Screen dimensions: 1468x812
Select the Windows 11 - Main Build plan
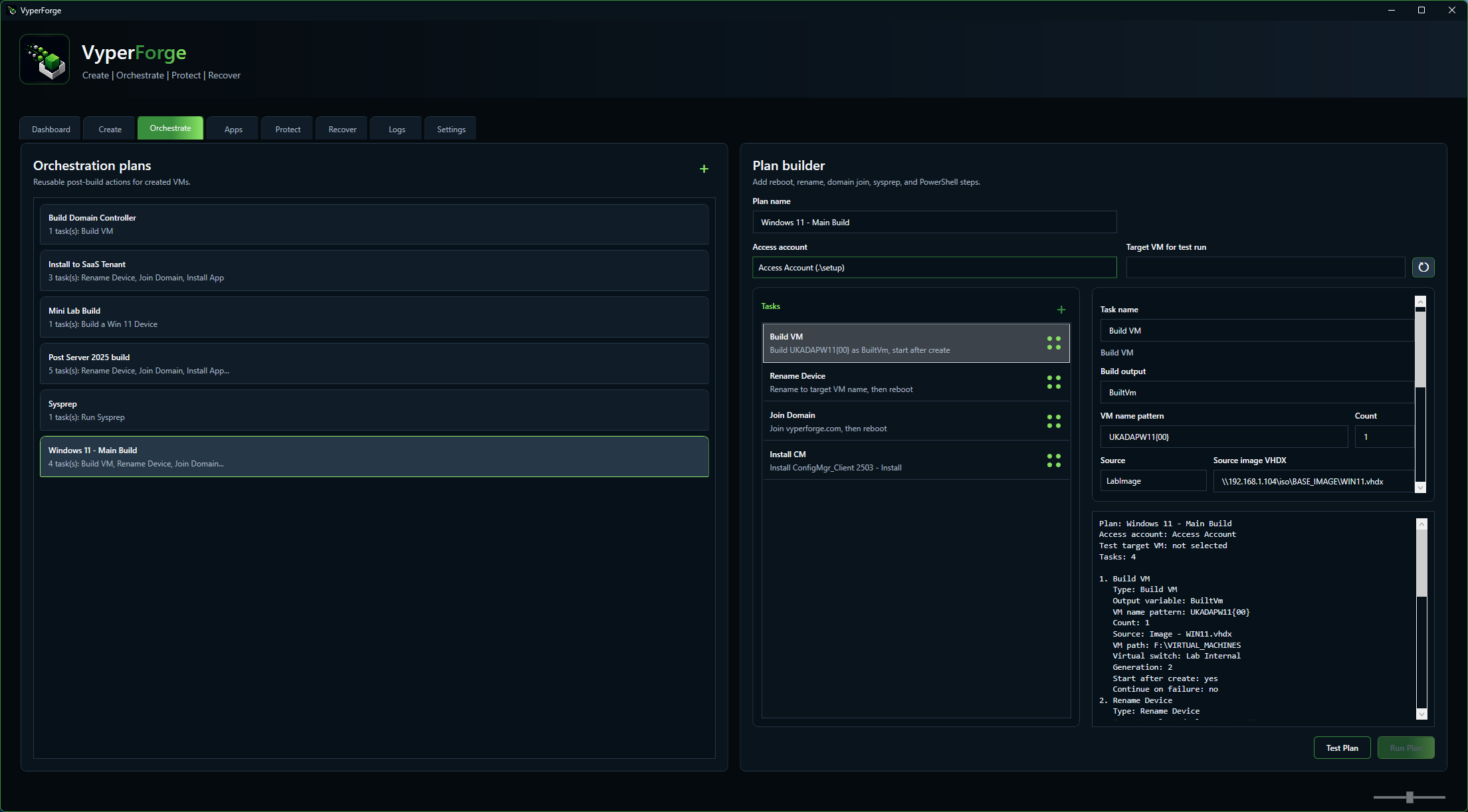click(374, 457)
